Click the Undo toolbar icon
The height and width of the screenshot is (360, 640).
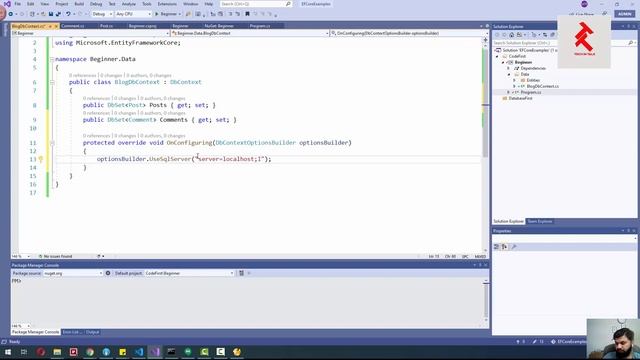coord(68,14)
